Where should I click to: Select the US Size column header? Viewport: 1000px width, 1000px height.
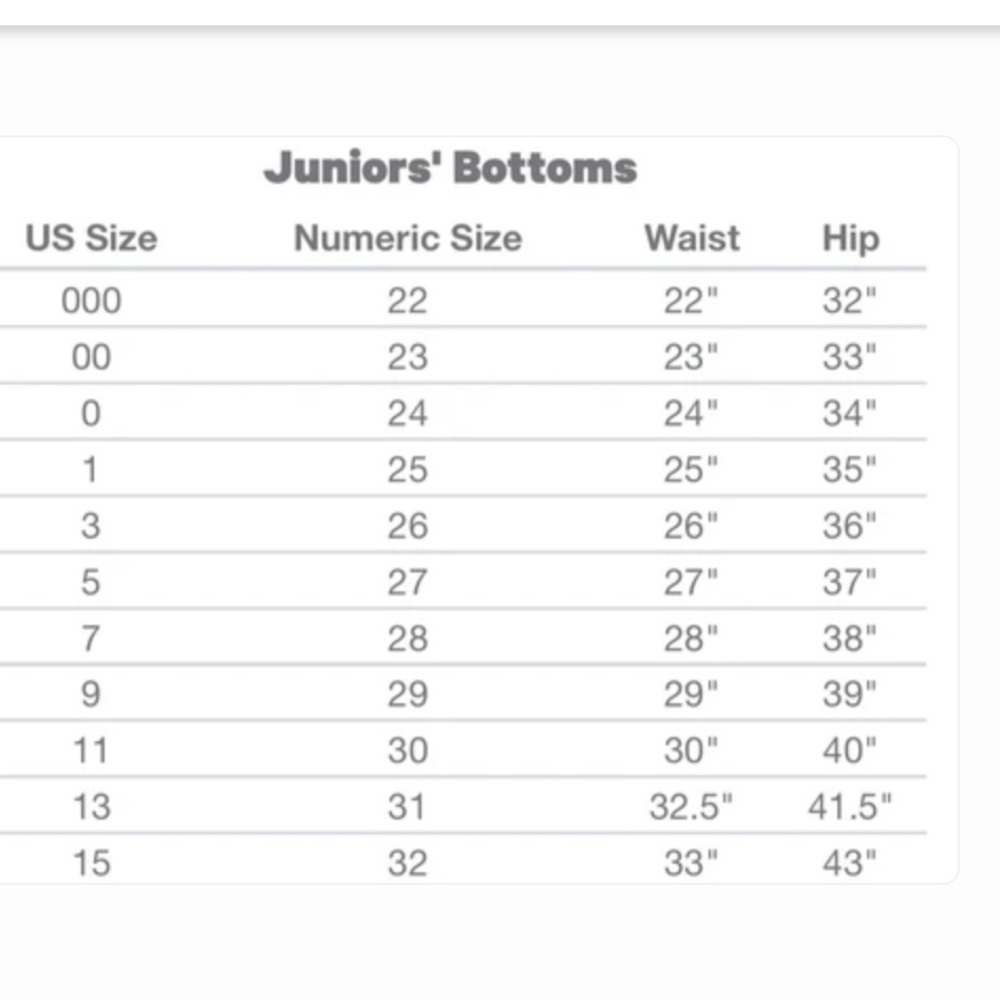point(91,238)
